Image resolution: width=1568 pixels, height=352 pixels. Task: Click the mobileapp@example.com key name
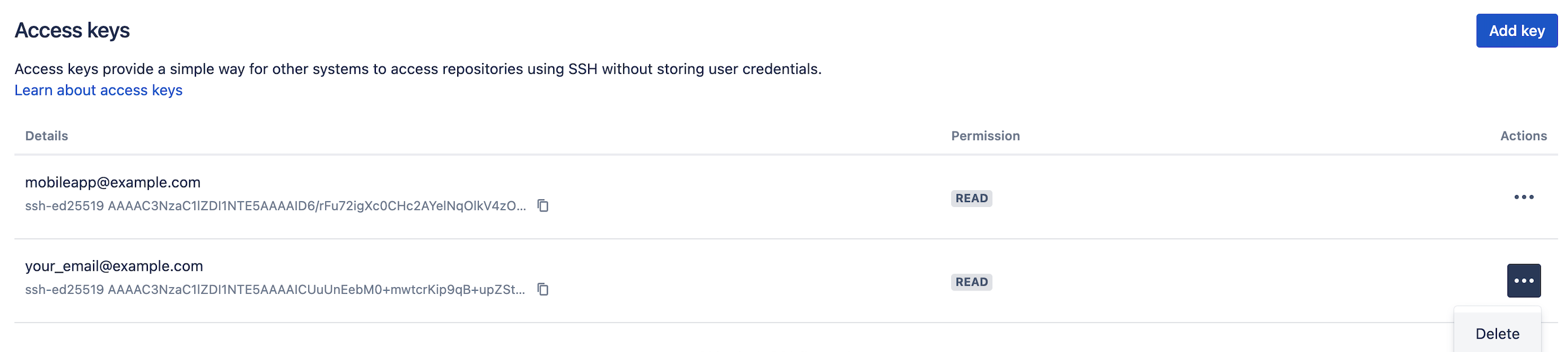tap(113, 182)
